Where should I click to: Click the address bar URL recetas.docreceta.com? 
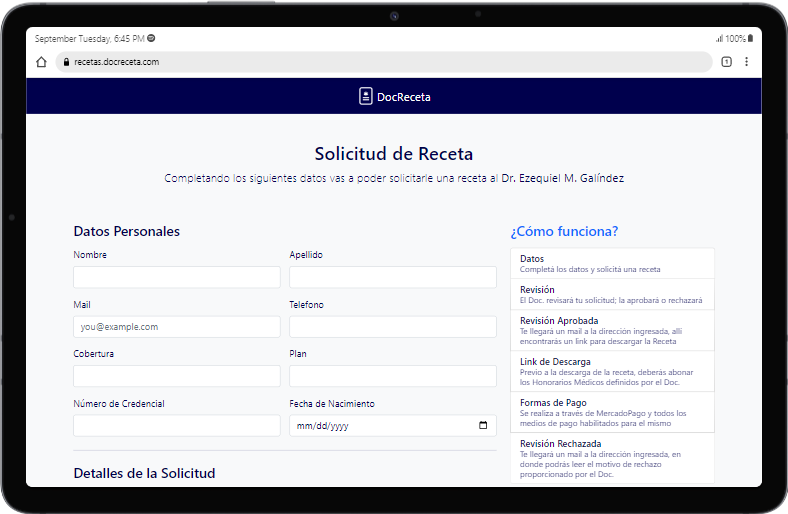point(117,62)
